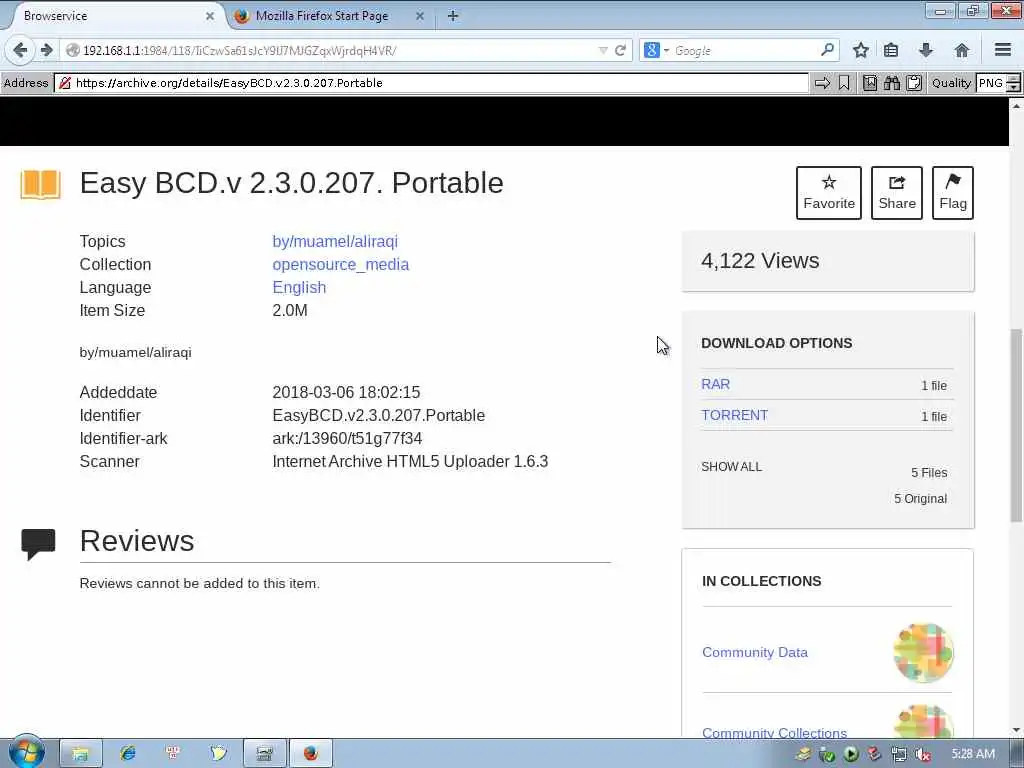Click the Browservice Go arrow icon
This screenshot has width=1024, height=768.
[x=822, y=83]
